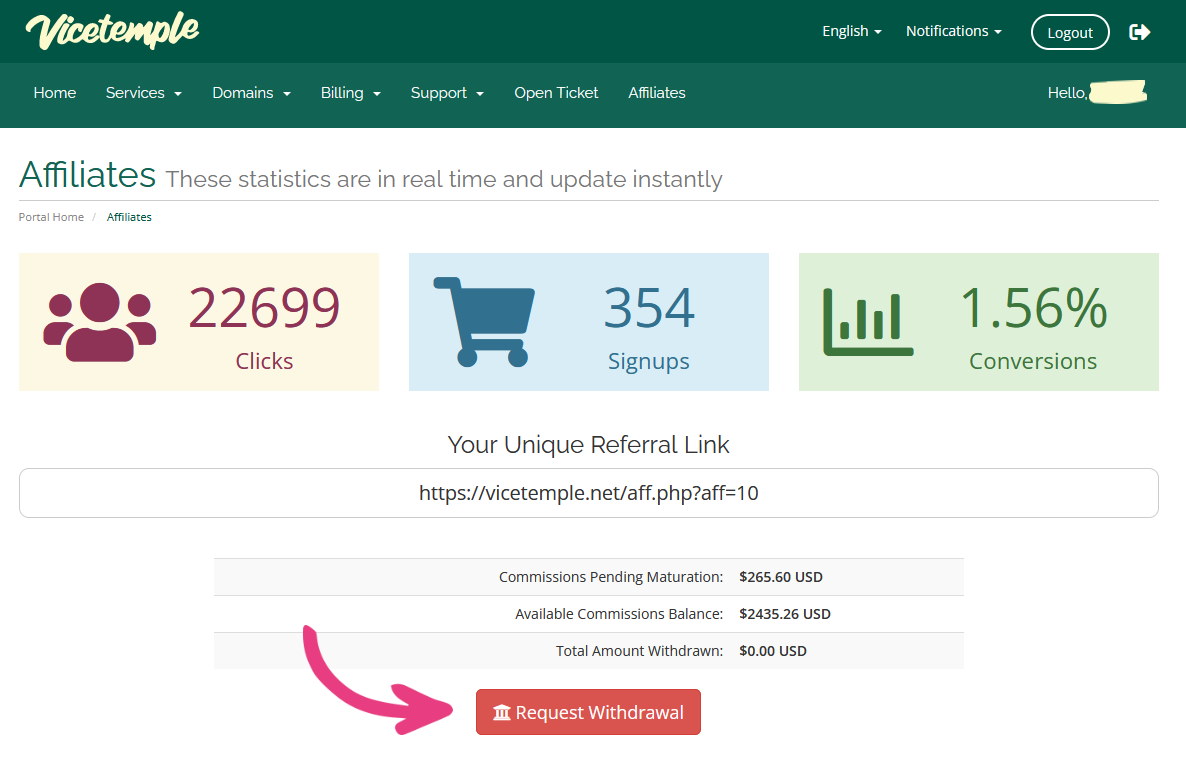This screenshot has height=762, width=1186.
Task: Click the Your Unique Referral Link heading
Action: click(x=588, y=445)
